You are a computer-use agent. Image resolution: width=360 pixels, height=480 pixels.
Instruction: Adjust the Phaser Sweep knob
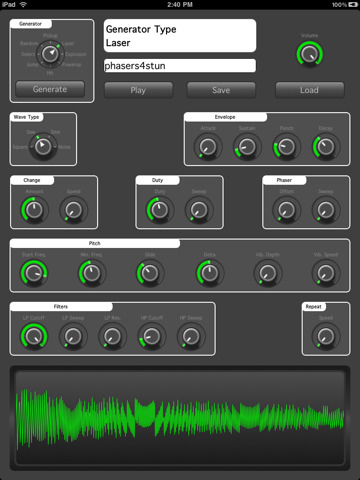tap(326, 210)
